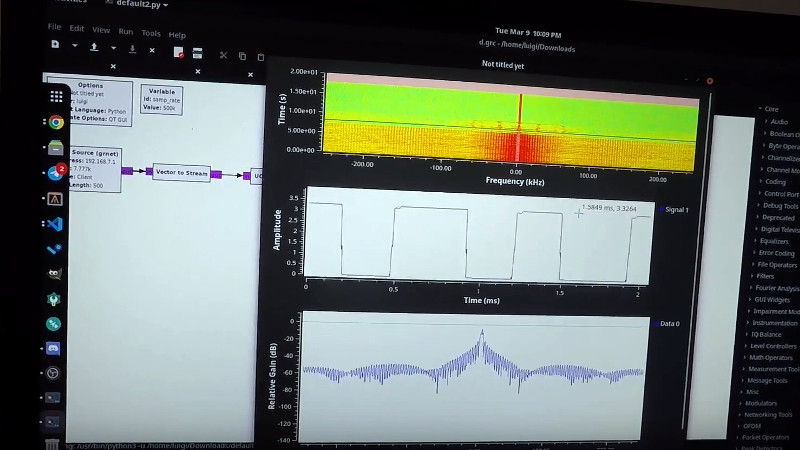The width and height of the screenshot is (800, 450).
Task: Launch Visual Studio Code from dock
Action: (55, 224)
